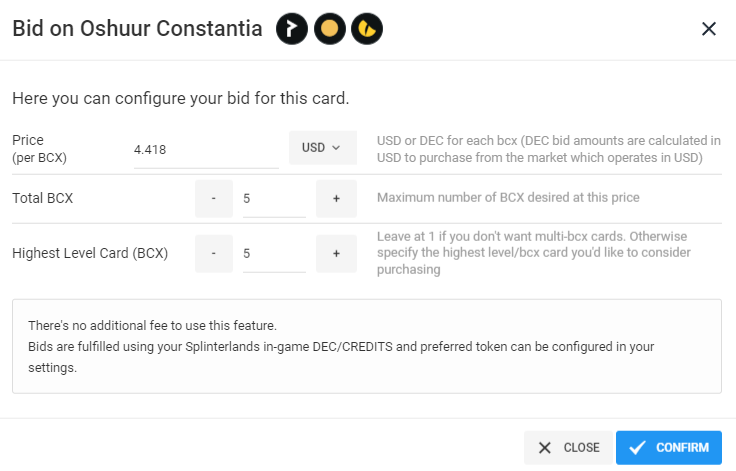The width and height of the screenshot is (736, 471).
Task: Click the no additional fee info box
Action: click(367, 346)
